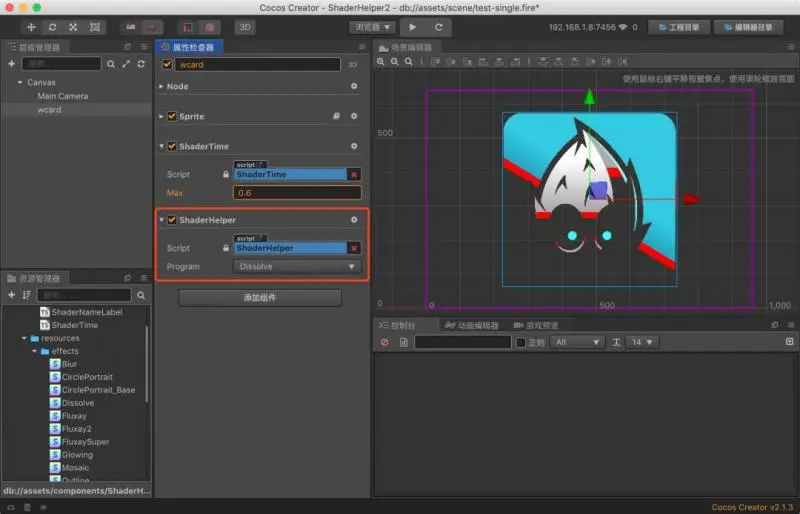Click the refresh preview button beside play
This screenshot has width=800, height=514.
tap(438, 27)
